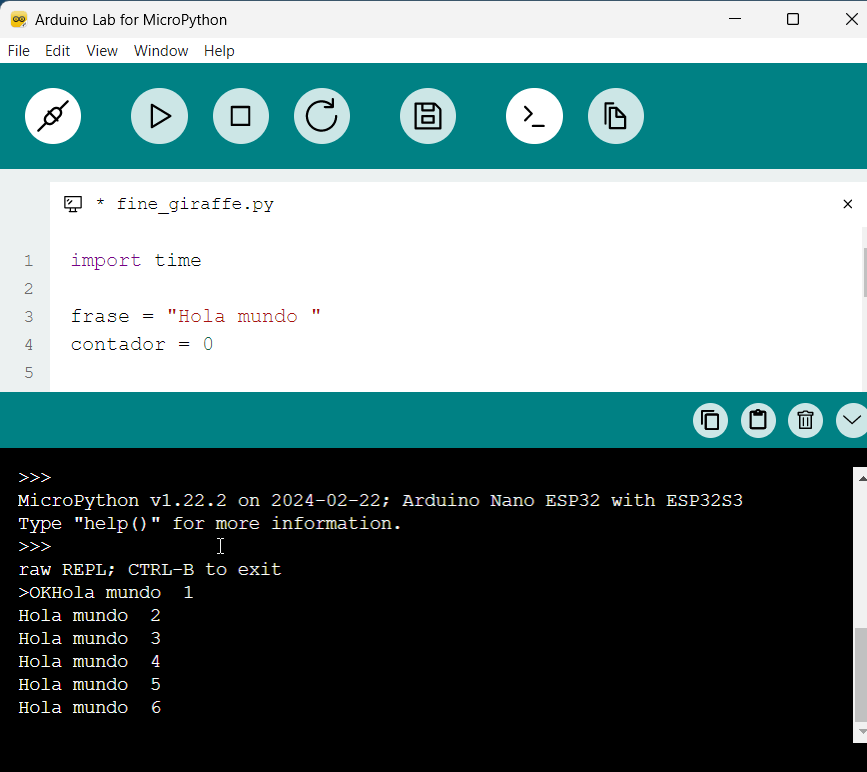Click the terminal scroll-up arrow
The image size is (867, 772).
pos(861,478)
